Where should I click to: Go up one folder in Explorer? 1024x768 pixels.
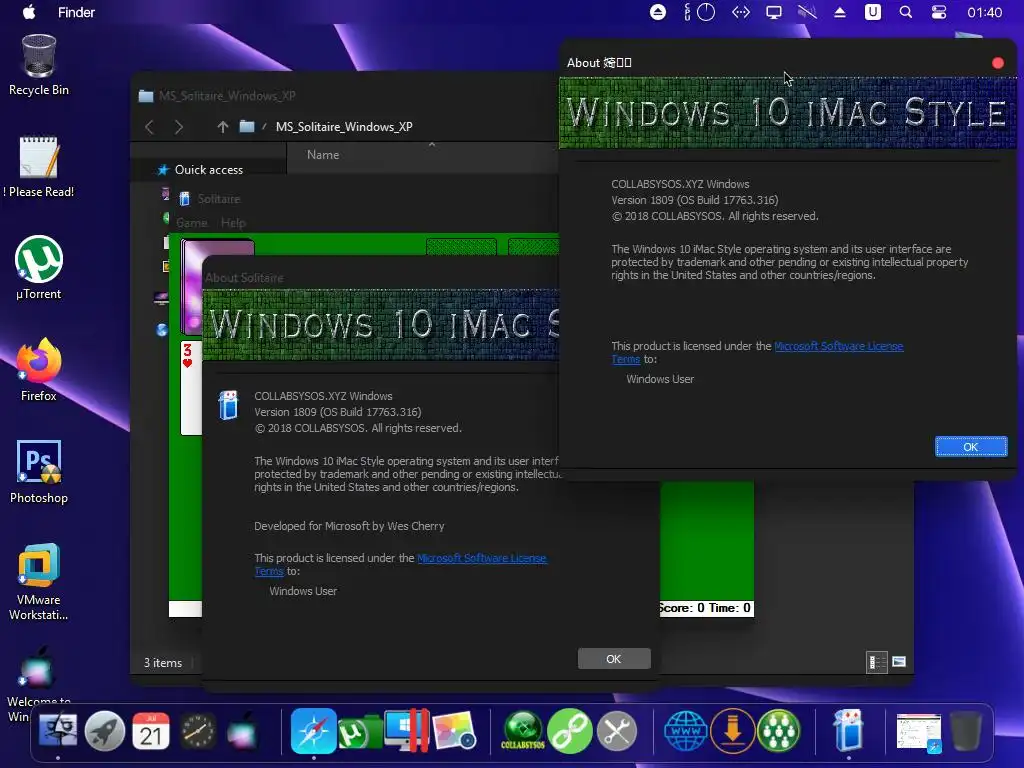click(x=223, y=127)
